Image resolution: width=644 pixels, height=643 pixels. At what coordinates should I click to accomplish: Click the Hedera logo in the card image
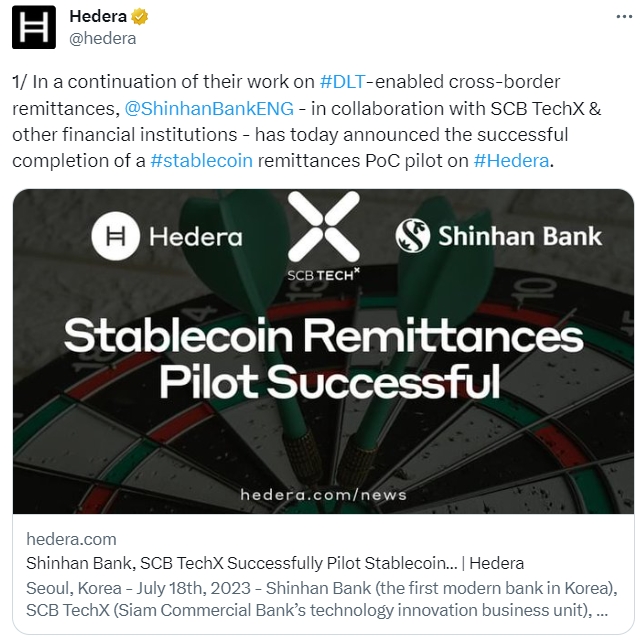point(167,237)
